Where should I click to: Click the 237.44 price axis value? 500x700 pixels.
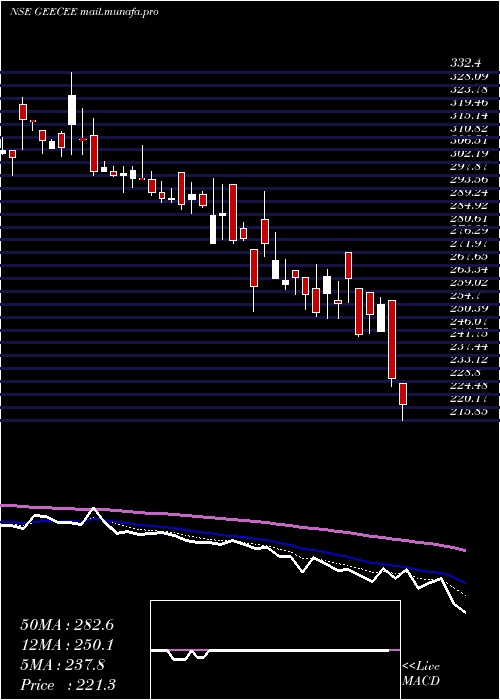click(x=468, y=347)
